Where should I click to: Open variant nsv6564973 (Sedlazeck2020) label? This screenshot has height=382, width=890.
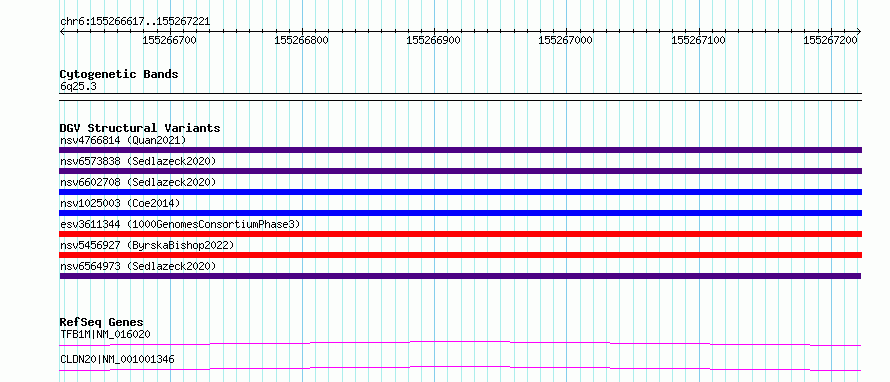coord(138,266)
